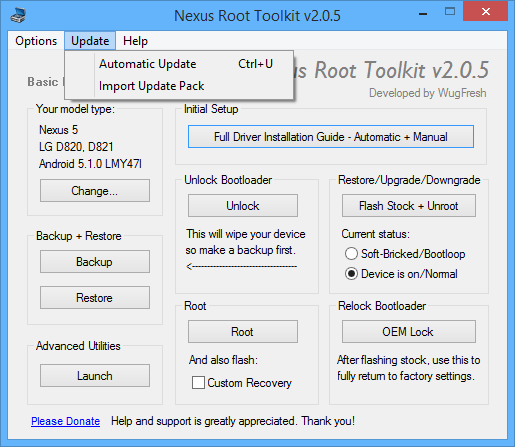This screenshot has width=515, height=447.
Task: Open Full Driver Installation Guide
Action: tap(331, 137)
